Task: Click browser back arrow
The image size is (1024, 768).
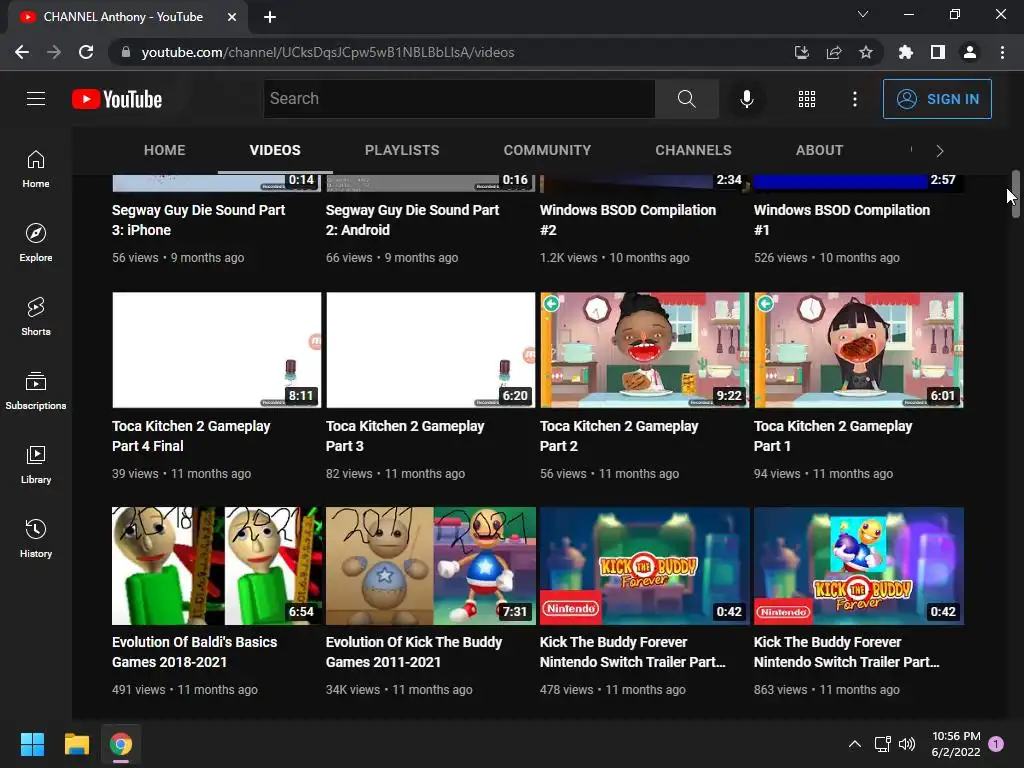Action: [x=22, y=52]
